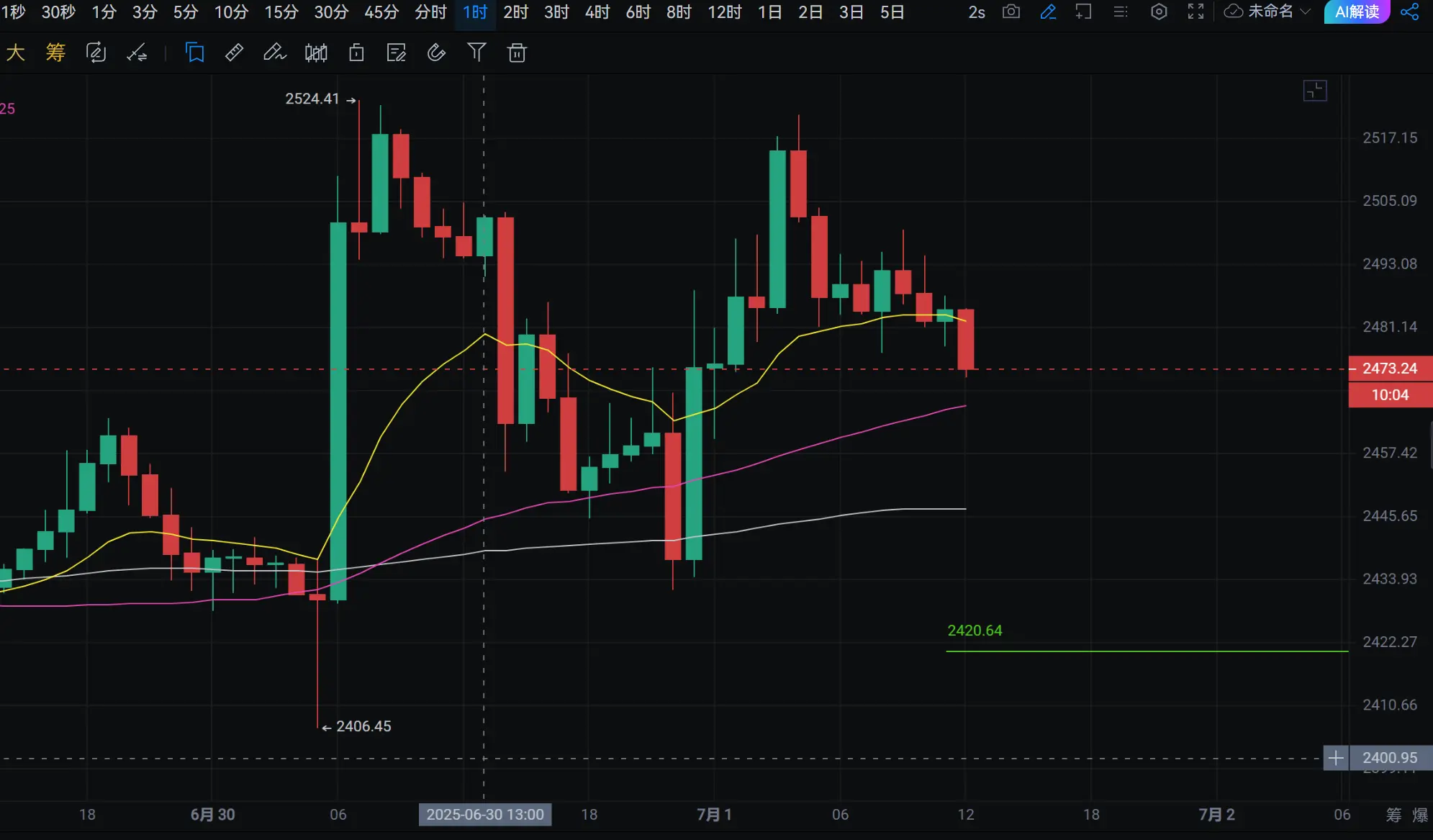The width and height of the screenshot is (1433, 840).
Task: Open chart settings hexagon icon
Action: [x=1159, y=12]
